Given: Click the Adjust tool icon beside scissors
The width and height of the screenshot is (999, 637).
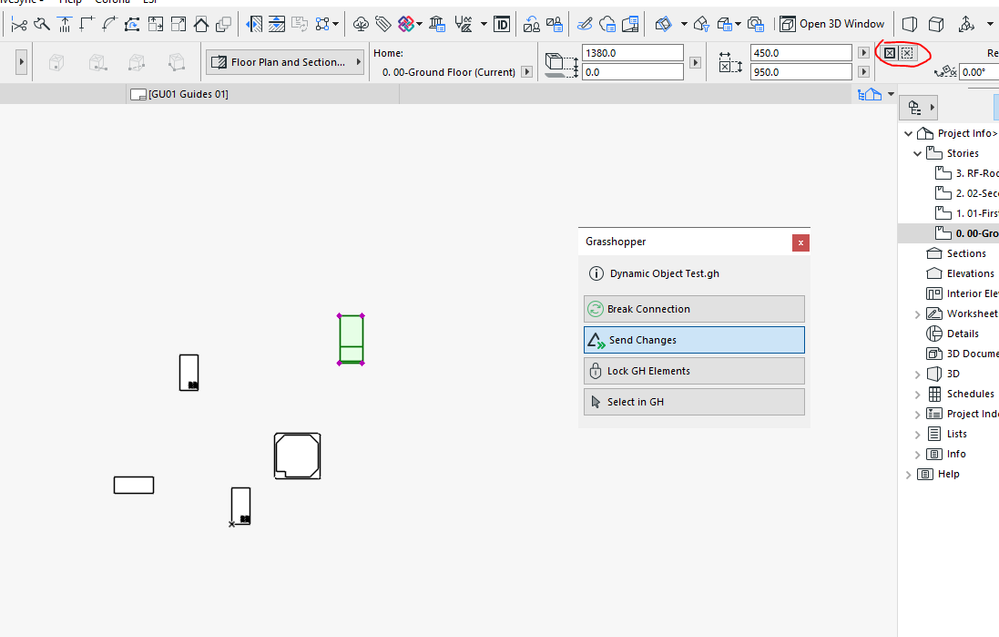Looking at the screenshot, I should tap(42, 25).
